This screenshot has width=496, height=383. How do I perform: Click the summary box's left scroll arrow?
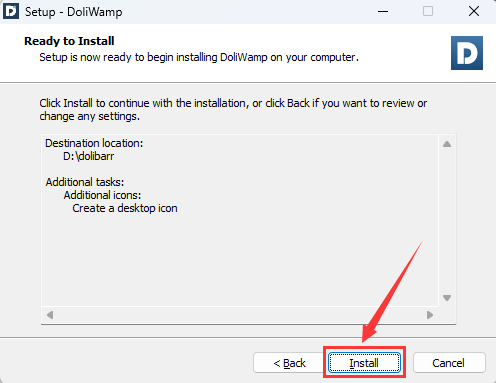[50, 315]
